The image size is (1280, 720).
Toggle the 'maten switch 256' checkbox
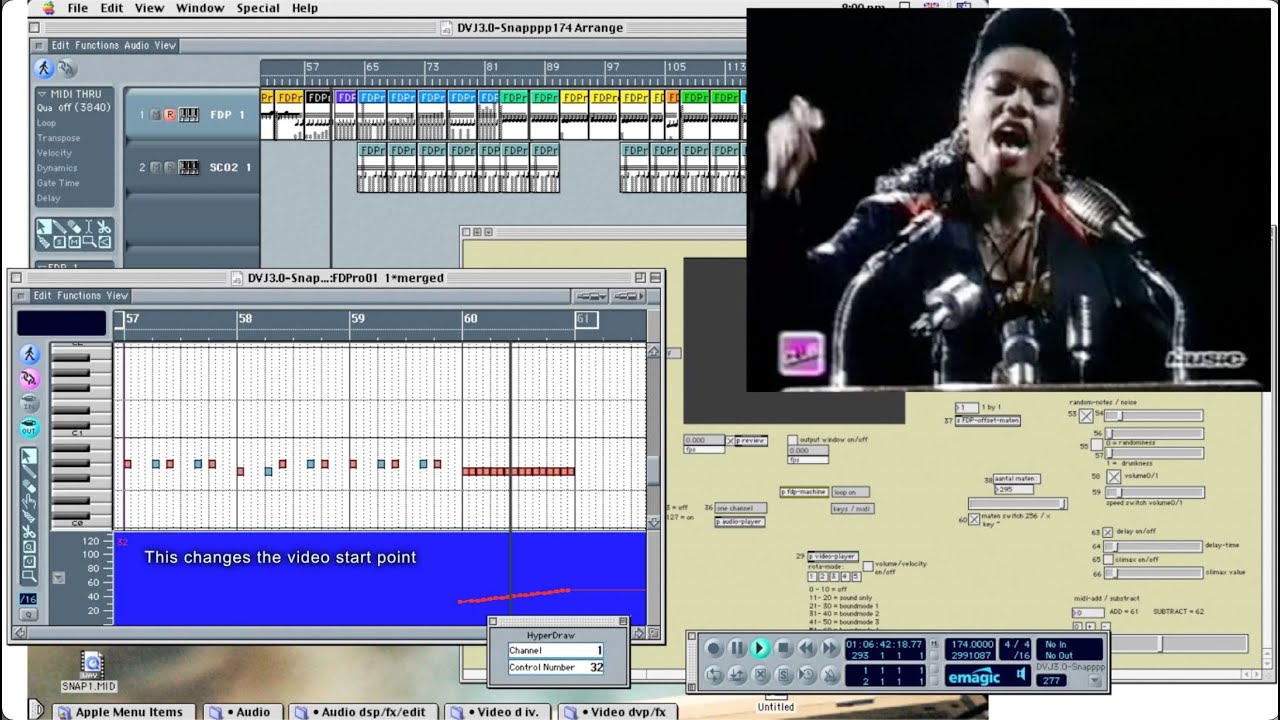tap(974, 519)
